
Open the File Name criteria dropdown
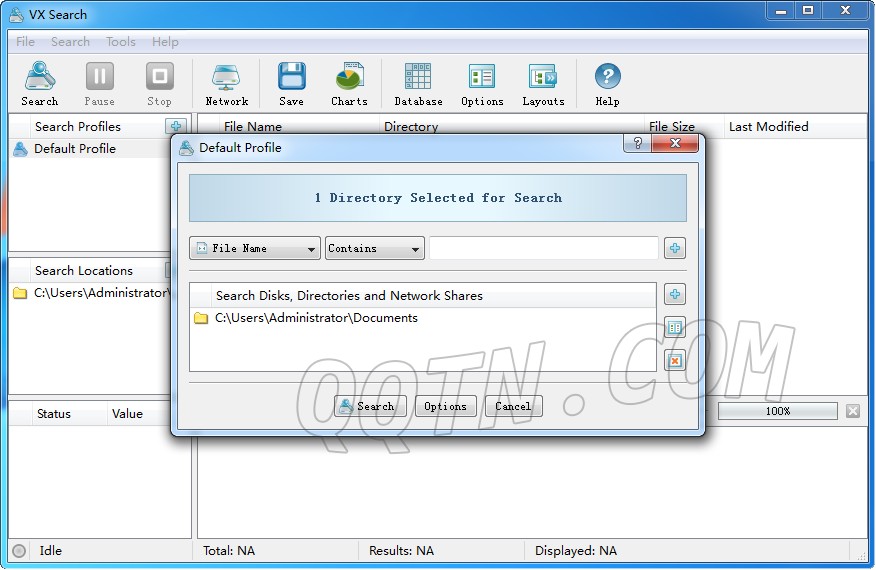tap(255, 248)
